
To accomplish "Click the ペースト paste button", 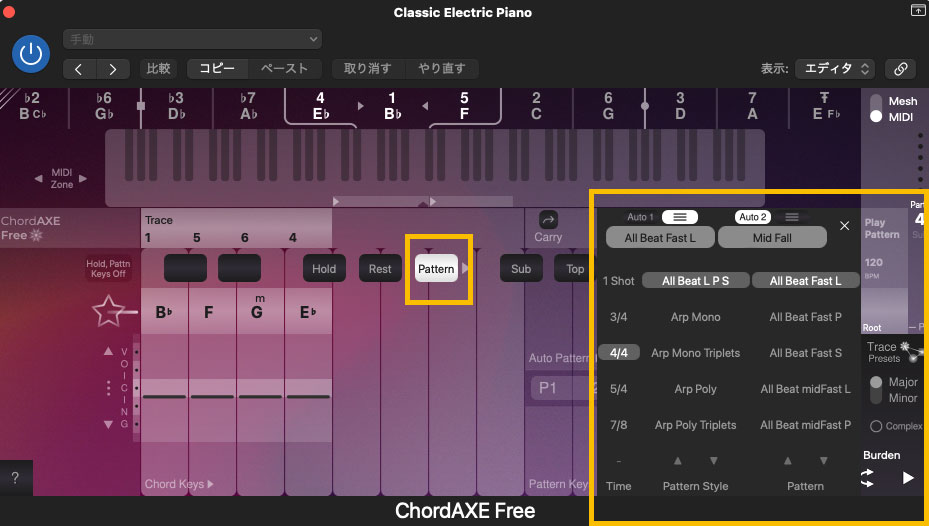I will [284, 69].
